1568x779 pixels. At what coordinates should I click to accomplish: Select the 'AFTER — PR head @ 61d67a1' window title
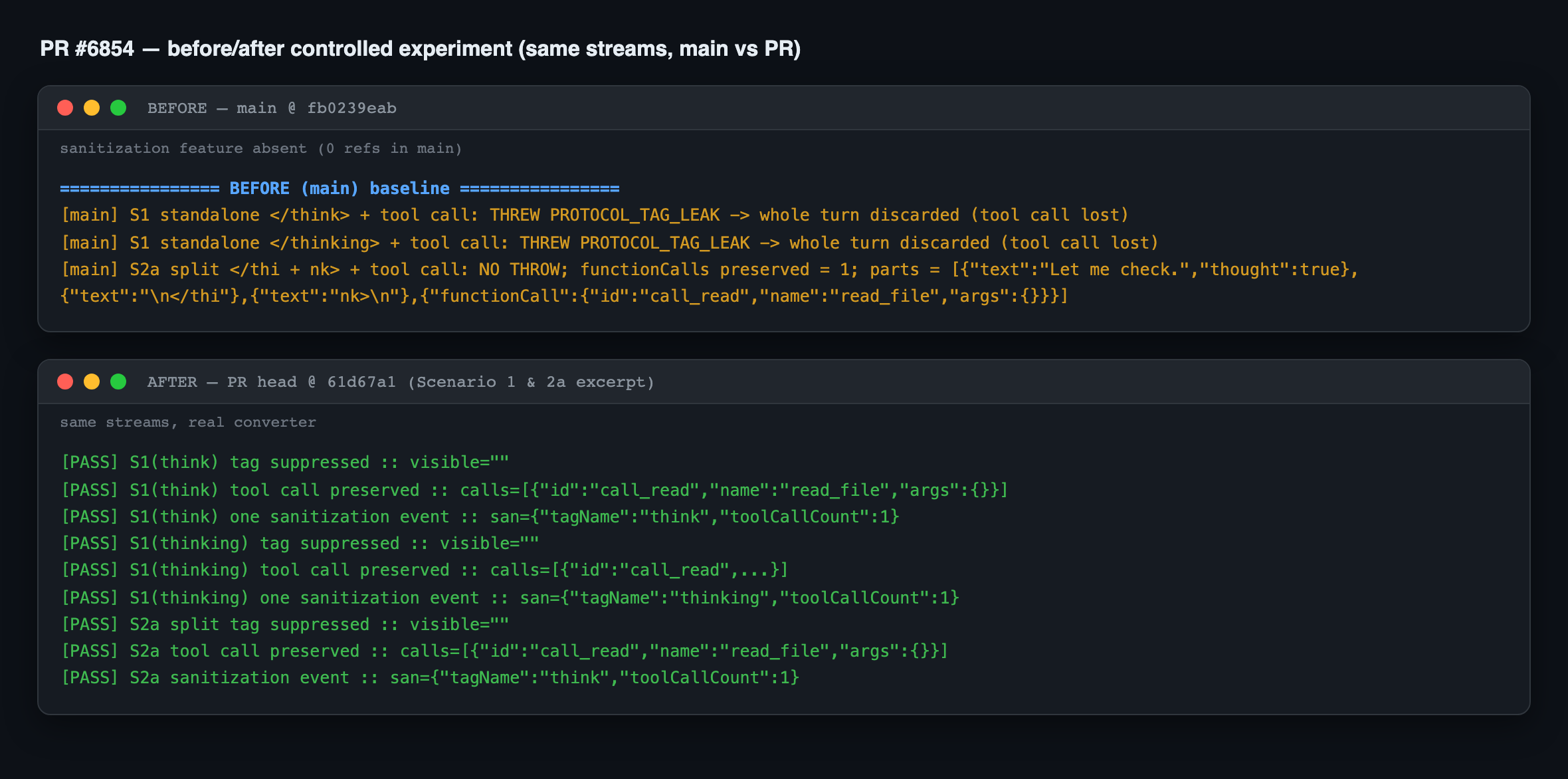(401, 382)
